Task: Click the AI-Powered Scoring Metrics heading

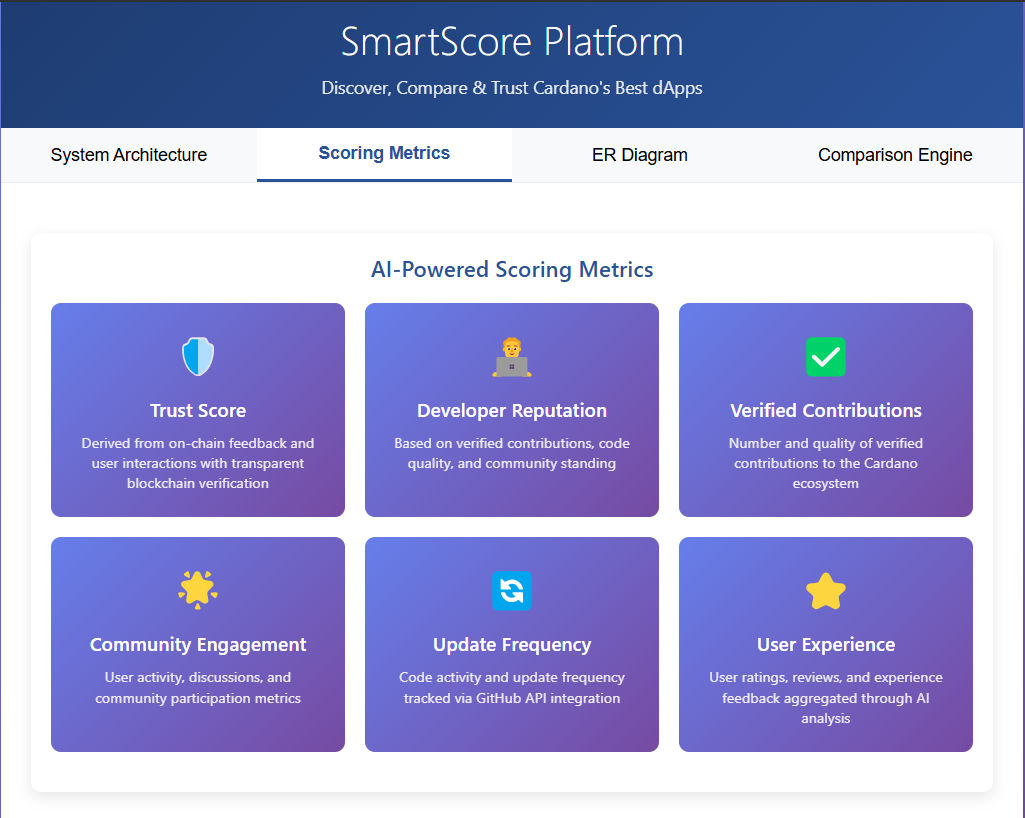Action: click(512, 269)
